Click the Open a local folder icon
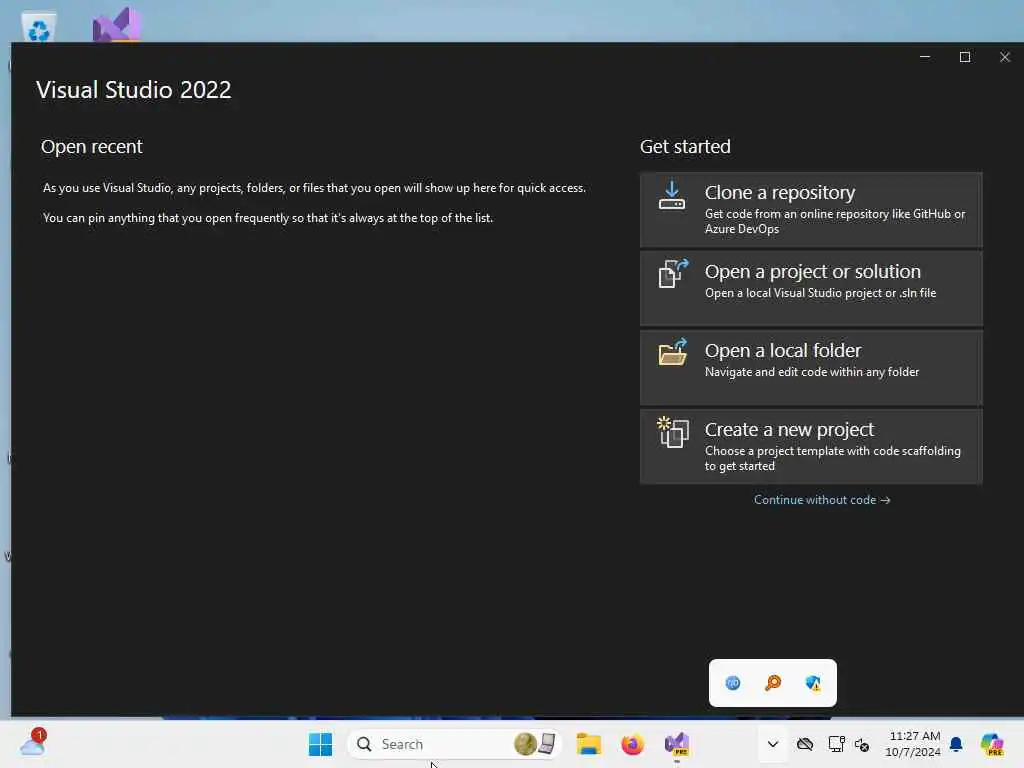The height and width of the screenshot is (768, 1024). [673, 353]
